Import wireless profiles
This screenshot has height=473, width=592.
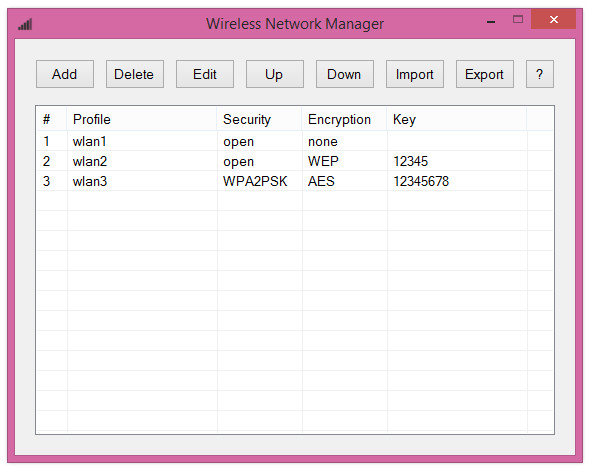tap(415, 74)
